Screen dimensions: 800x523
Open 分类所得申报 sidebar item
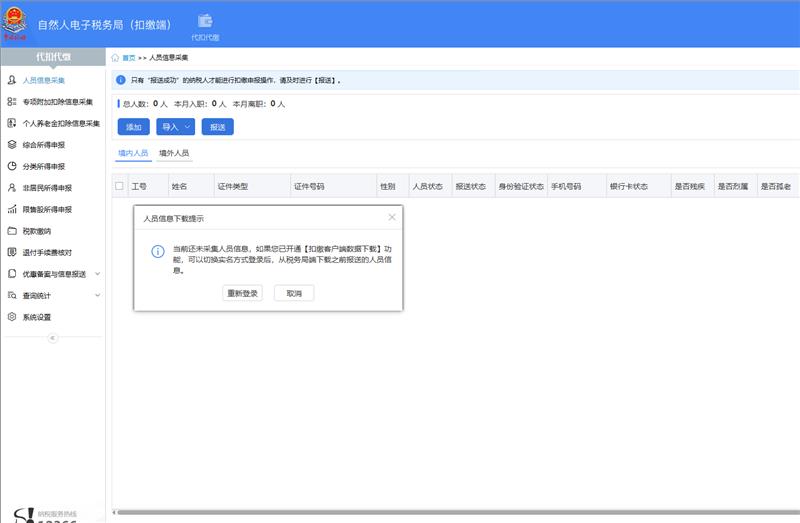coord(43,166)
